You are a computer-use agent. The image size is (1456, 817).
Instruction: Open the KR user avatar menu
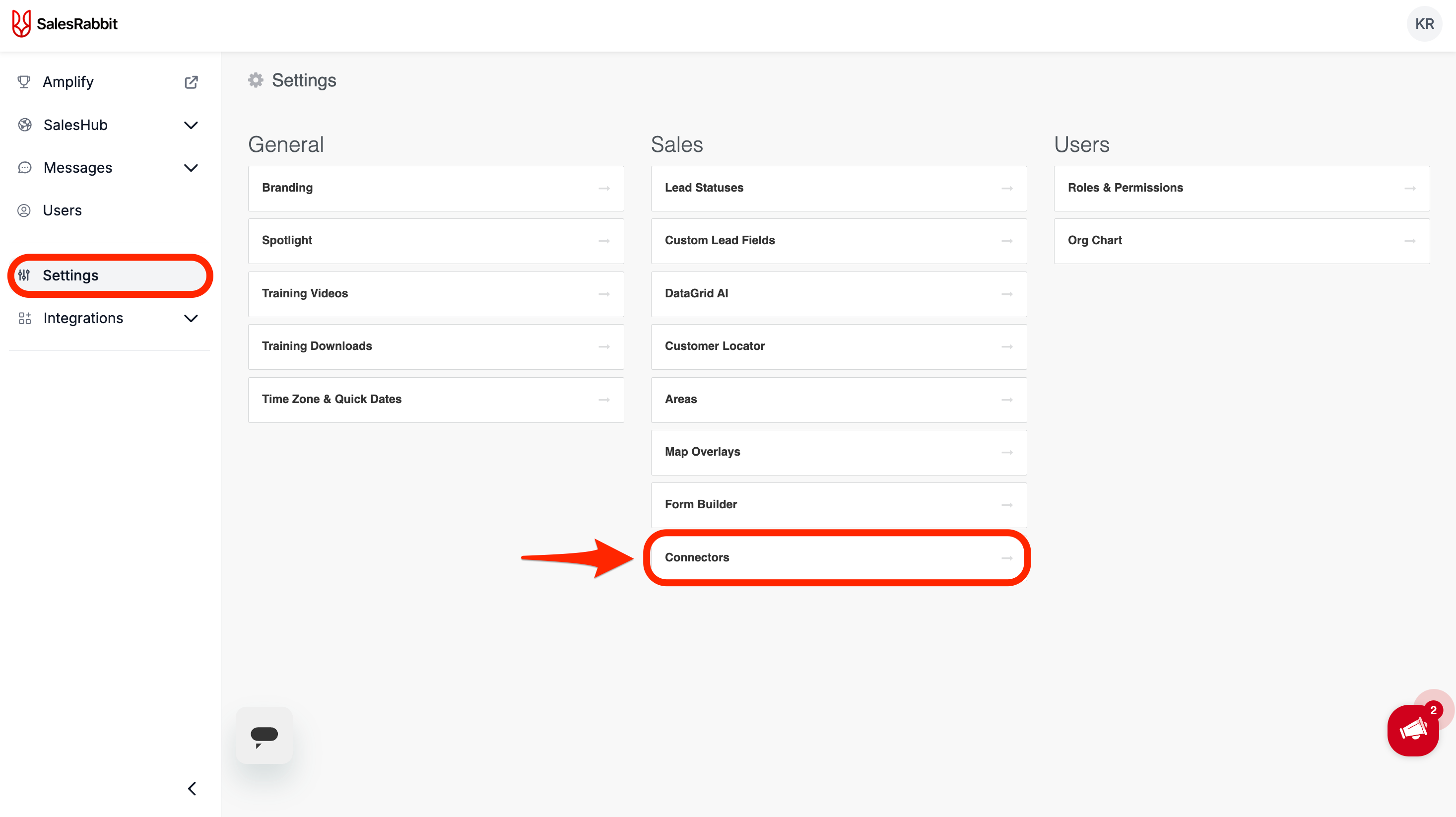[x=1424, y=24]
